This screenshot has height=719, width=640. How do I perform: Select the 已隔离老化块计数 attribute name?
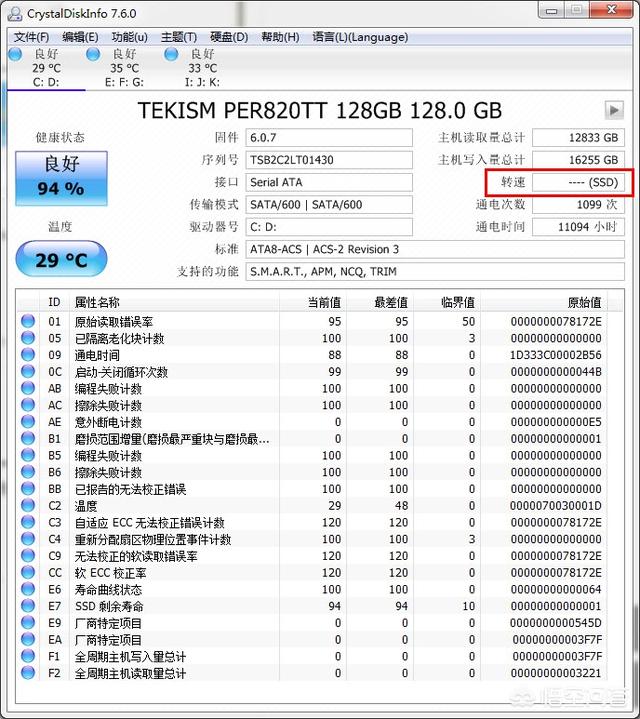[120, 338]
